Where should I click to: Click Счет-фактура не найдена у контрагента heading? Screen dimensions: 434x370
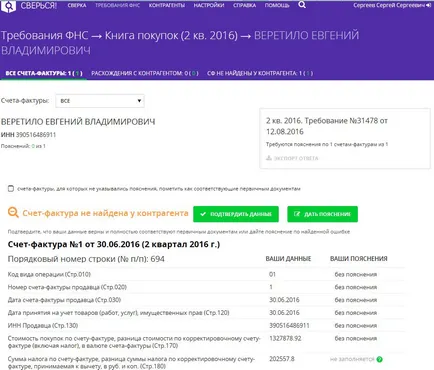[105, 213]
